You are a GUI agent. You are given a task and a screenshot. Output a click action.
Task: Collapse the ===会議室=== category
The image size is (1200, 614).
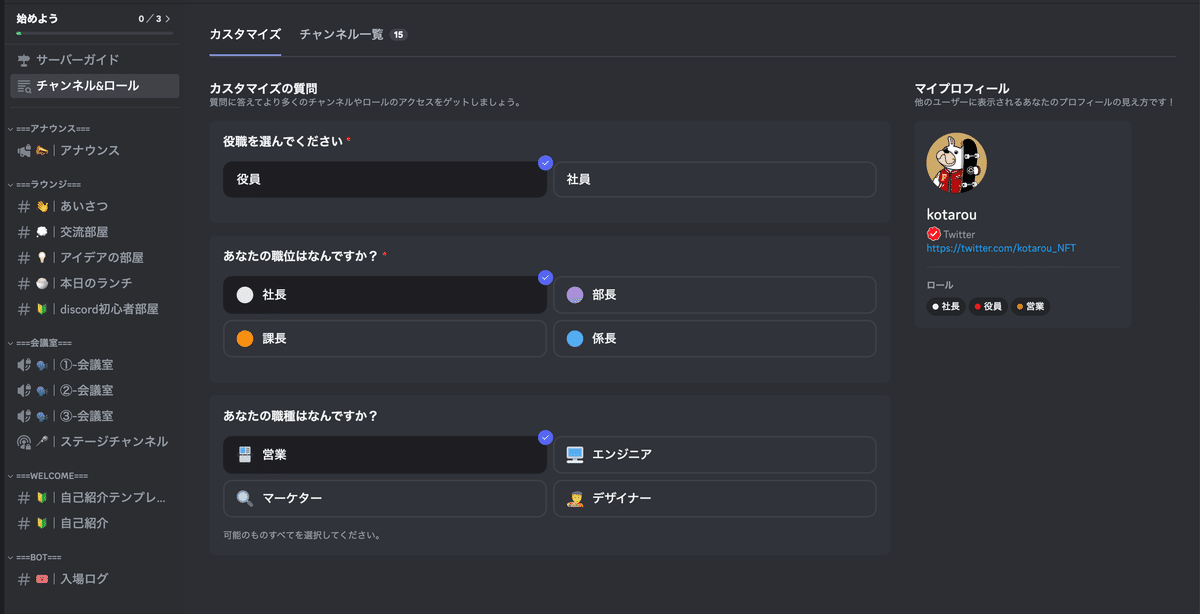point(39,343)
